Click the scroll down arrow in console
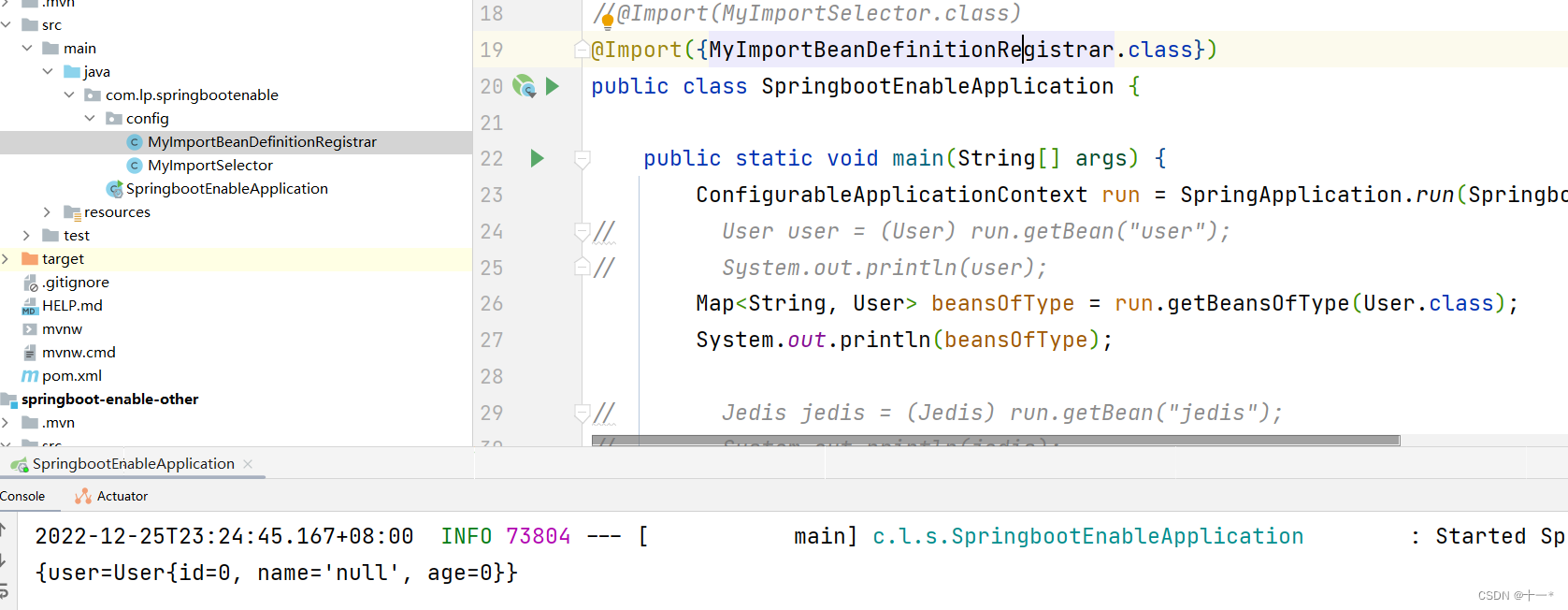Viewport: 1568px width, 610px height. pos(4,560)
